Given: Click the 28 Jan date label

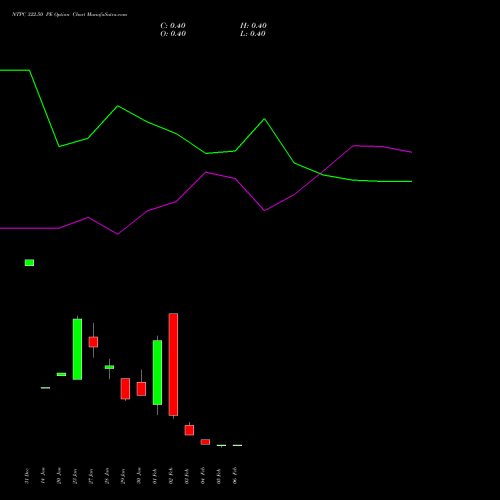Looking at the screenshot, I should [x=107, y=476].
